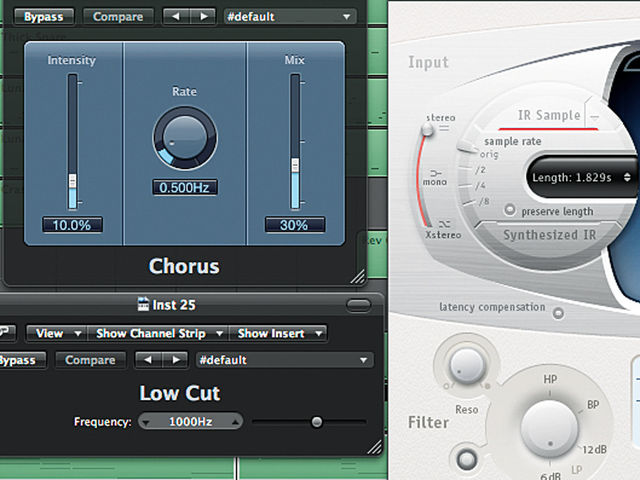Viewport: 640px width, 480px height.
Task: Set sample rate to /8
Action: click(484, 202)
